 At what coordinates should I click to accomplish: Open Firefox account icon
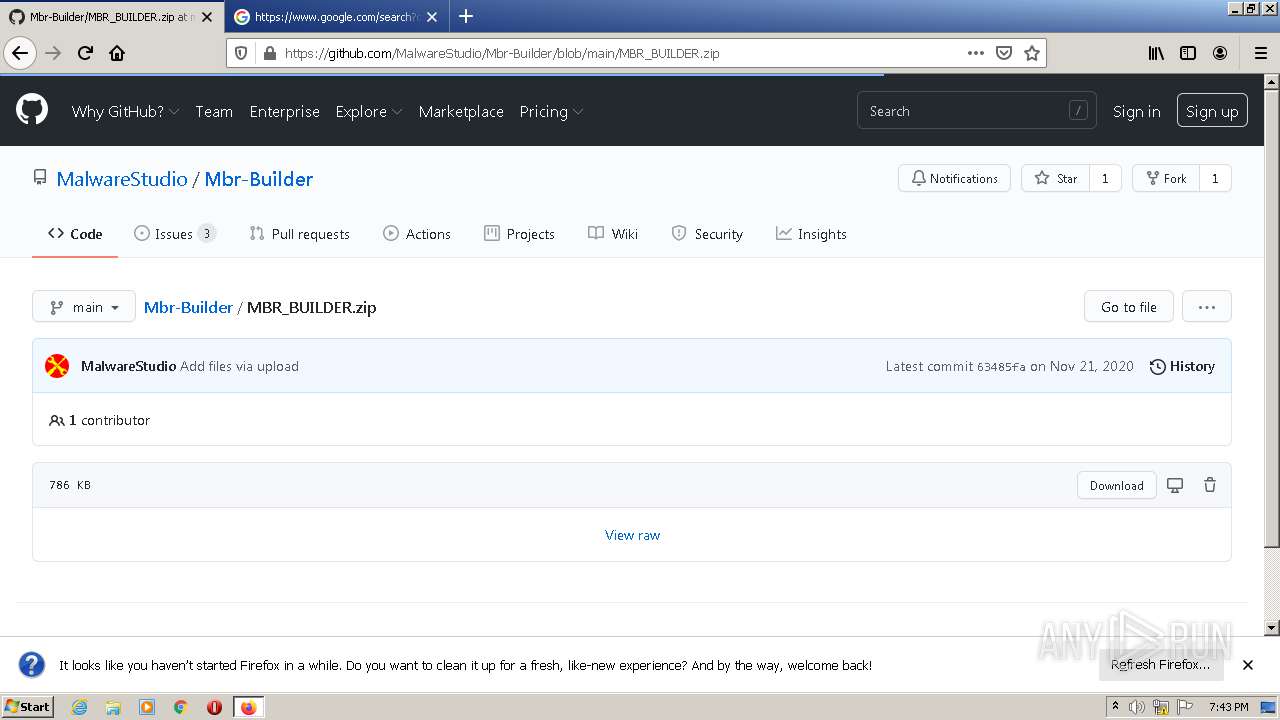[1220, 53]
